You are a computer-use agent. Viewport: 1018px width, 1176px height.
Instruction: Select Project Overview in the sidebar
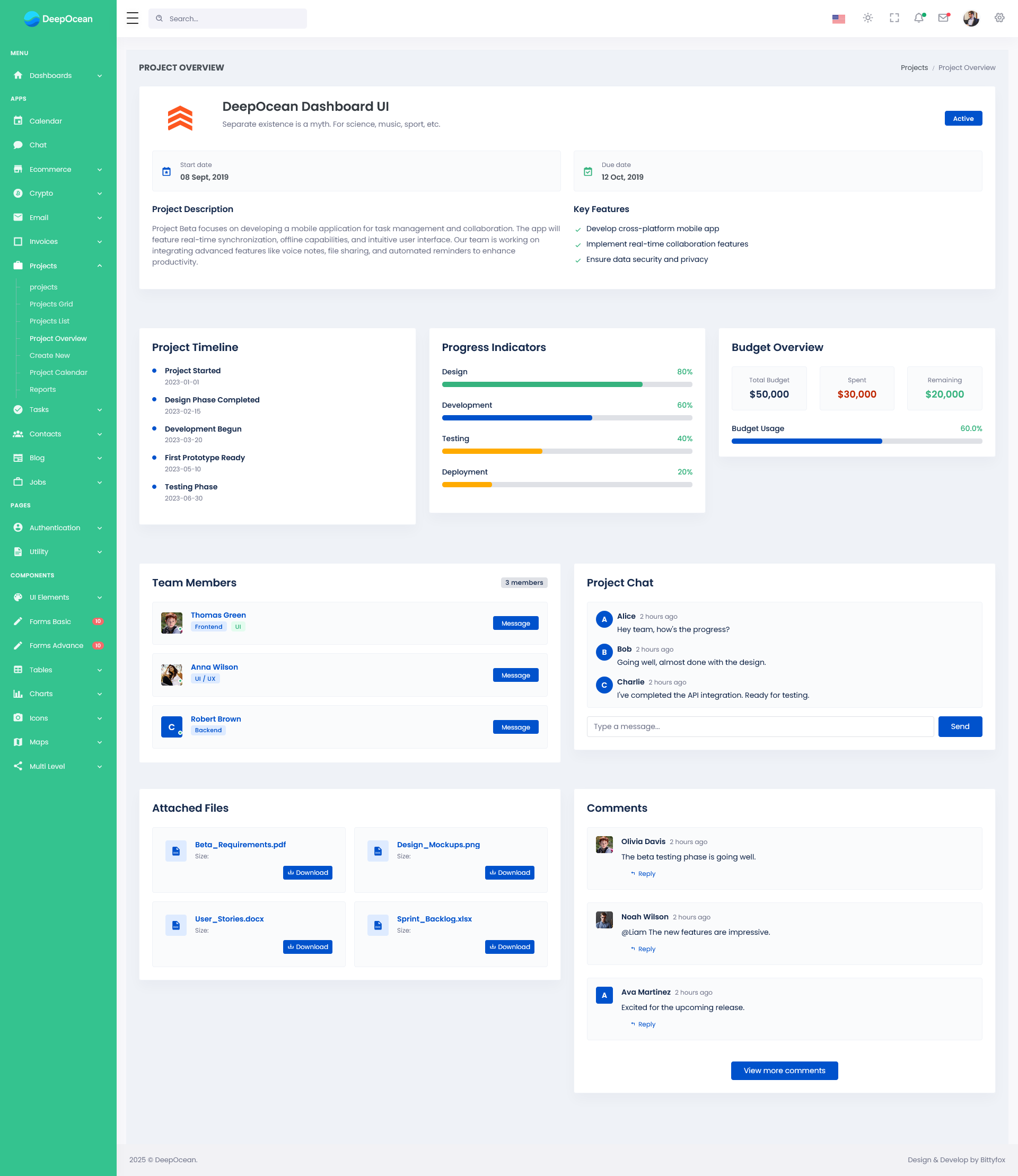(x=58, y=338)
